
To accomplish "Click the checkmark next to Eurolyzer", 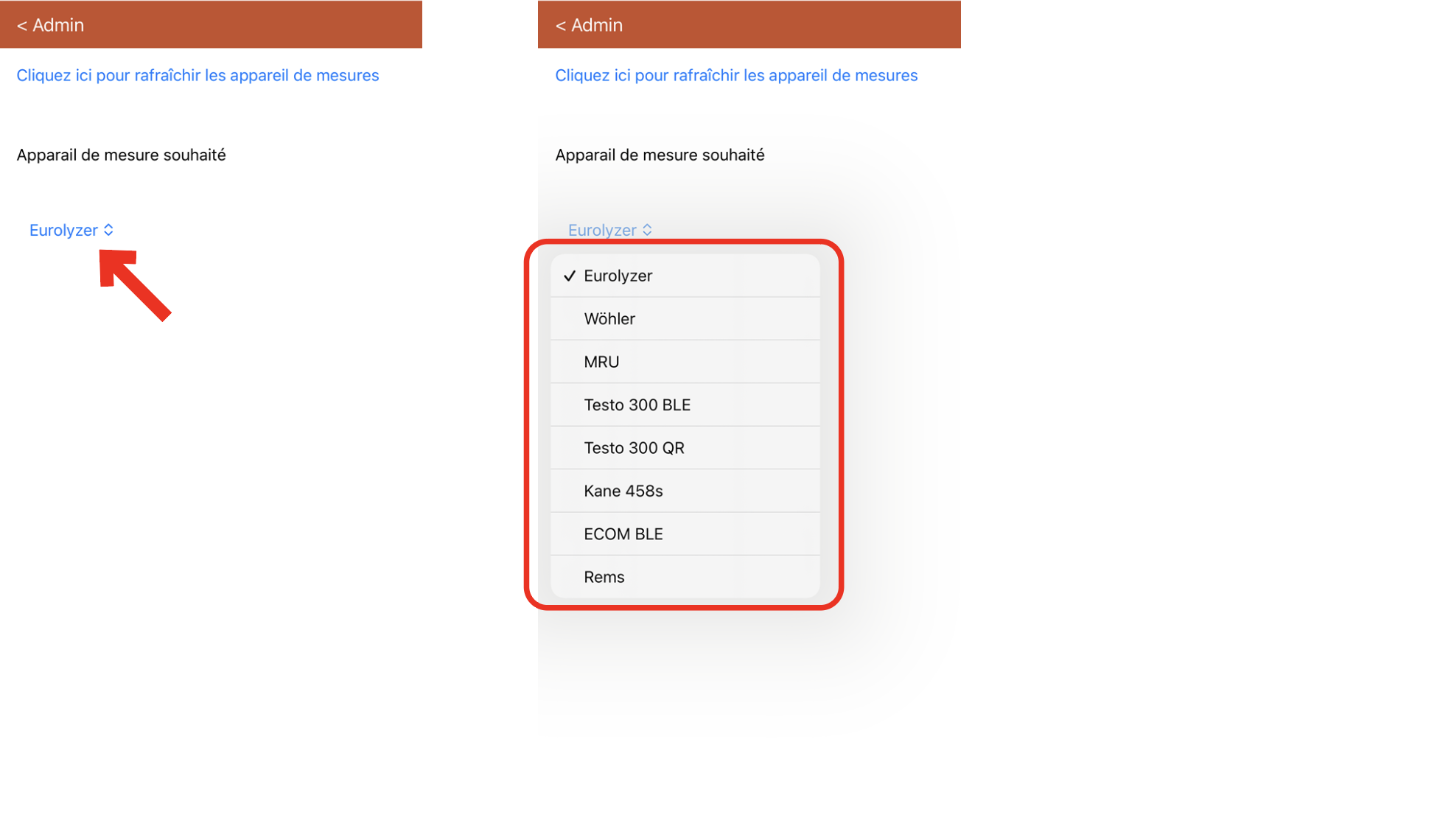I will click(570, 276).
